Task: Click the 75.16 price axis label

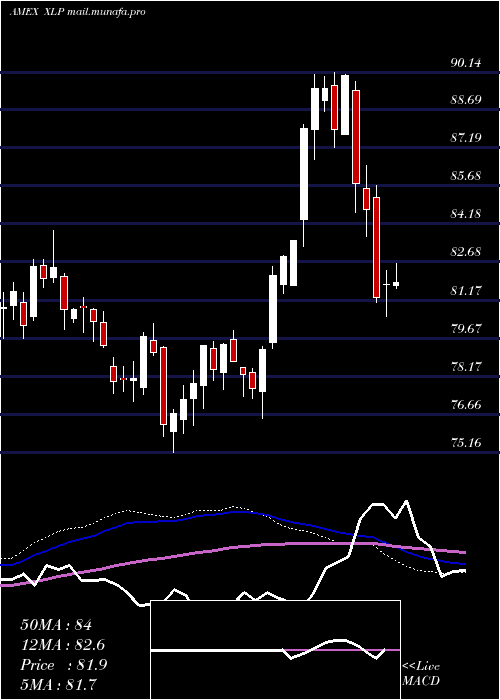Action: tap(466, 443)
